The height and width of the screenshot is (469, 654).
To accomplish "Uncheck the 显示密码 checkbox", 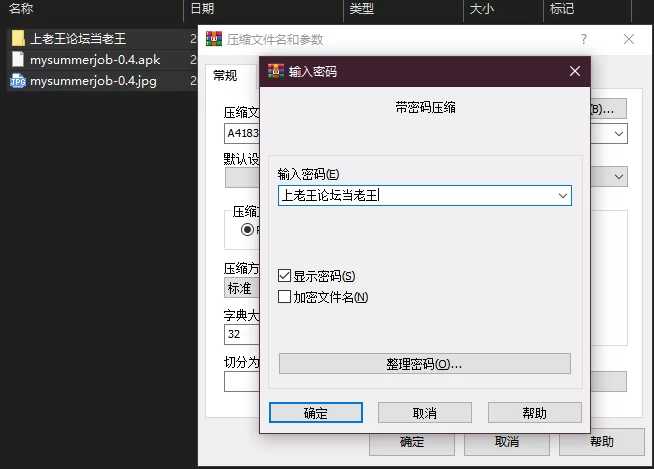I will 284,276.
